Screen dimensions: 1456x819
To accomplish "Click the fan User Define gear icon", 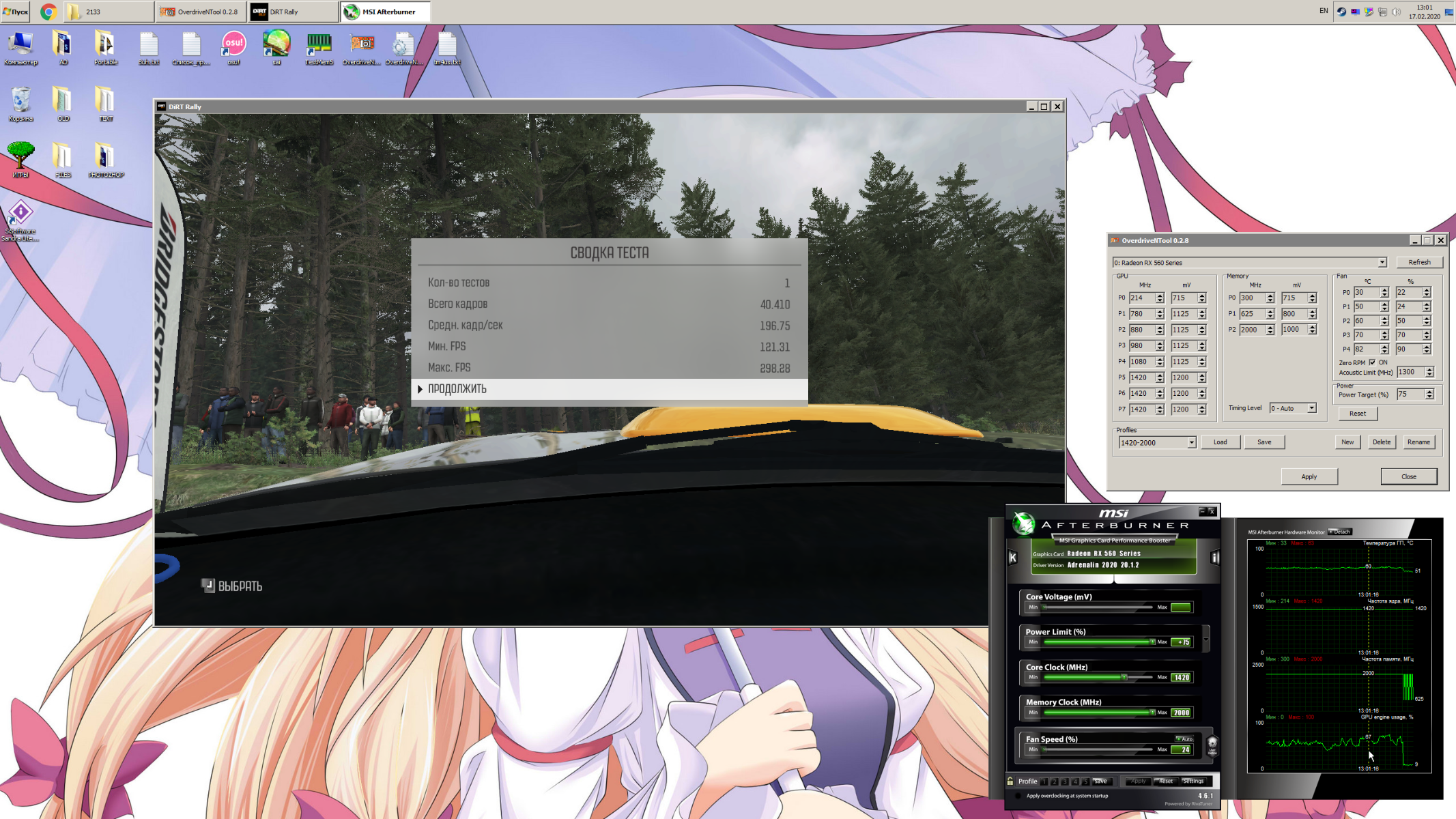I will pos(1212,744).
